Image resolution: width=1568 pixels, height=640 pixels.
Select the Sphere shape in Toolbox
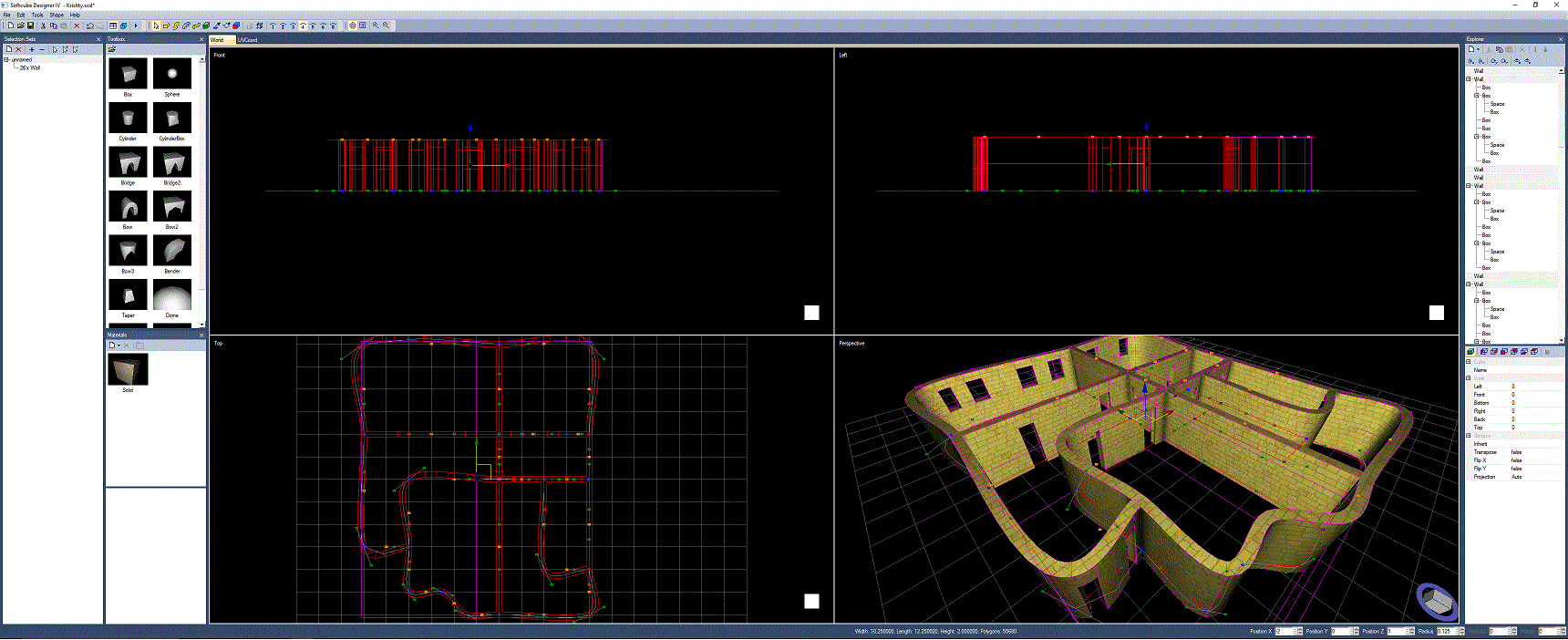[x=172, y=74]
